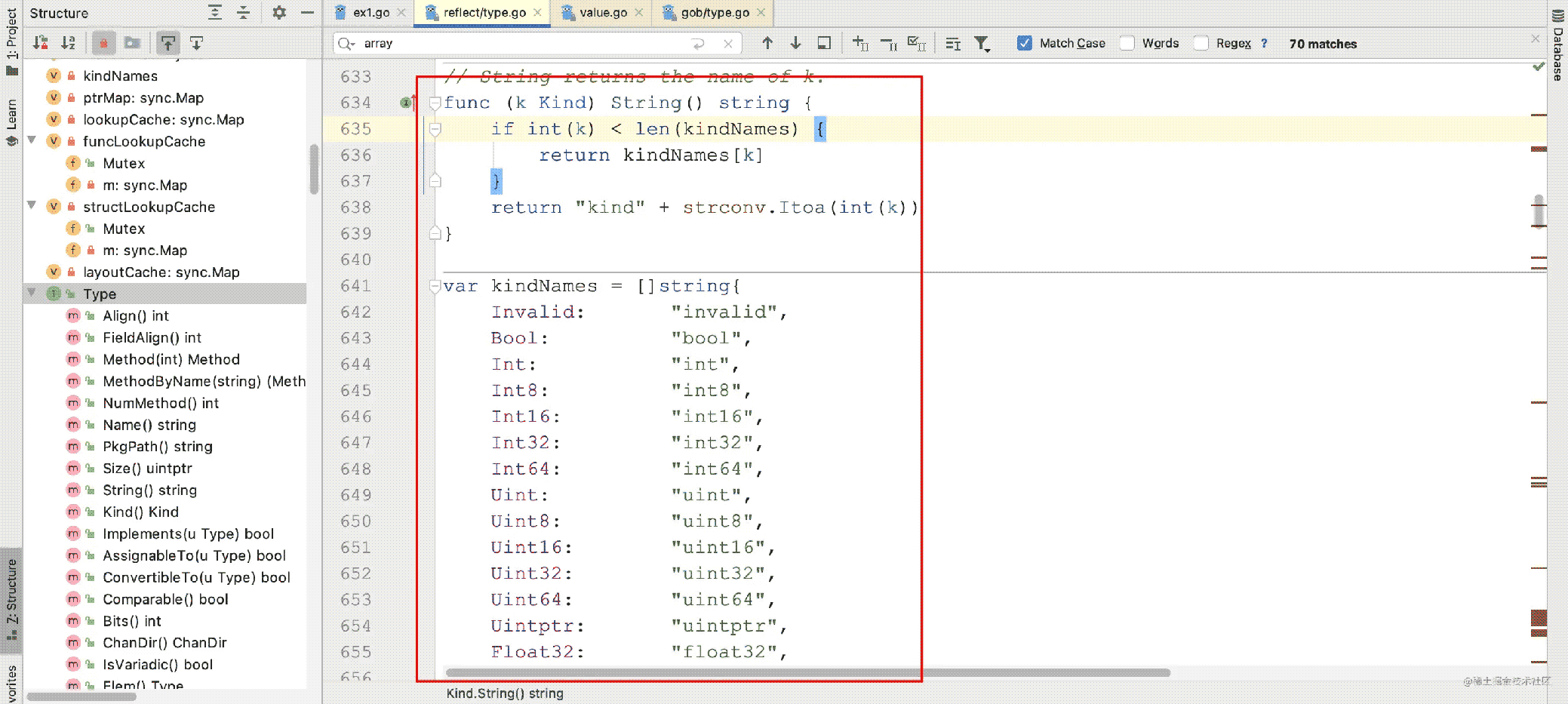
Task: Click Add Selection for Next Occurrence icon
Action: (x=860, y=44)
